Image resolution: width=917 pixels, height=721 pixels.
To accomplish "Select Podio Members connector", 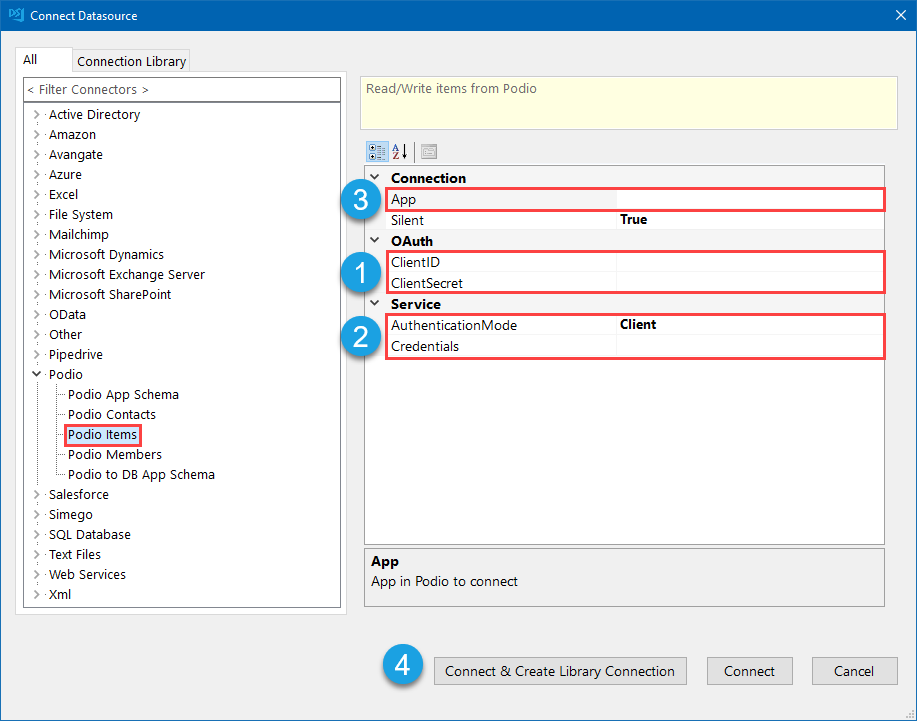I will pyautogui.click(x=115, y=454).
